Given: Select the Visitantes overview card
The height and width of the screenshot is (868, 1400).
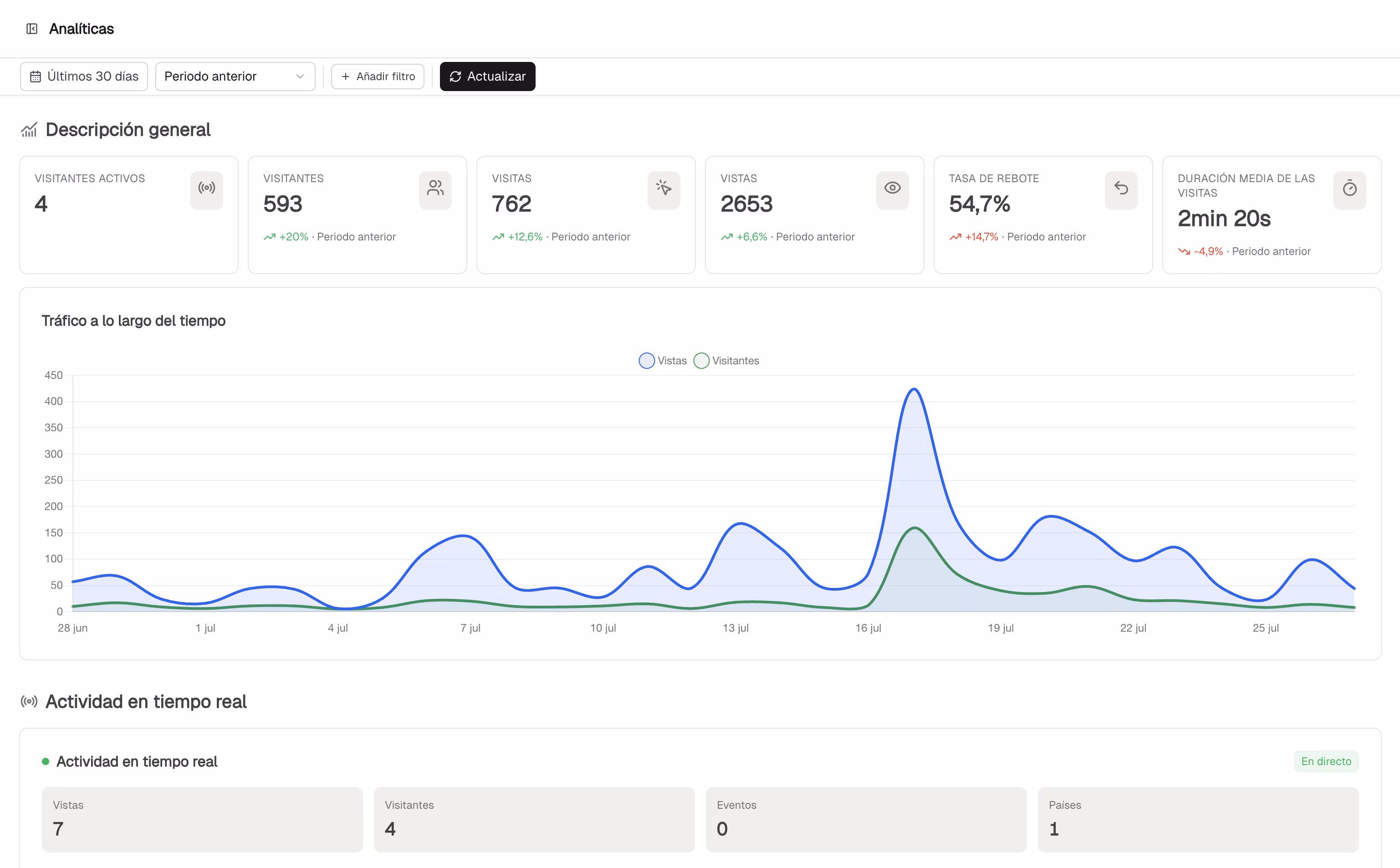Looking at the screenshot, I should coord(357,214).
